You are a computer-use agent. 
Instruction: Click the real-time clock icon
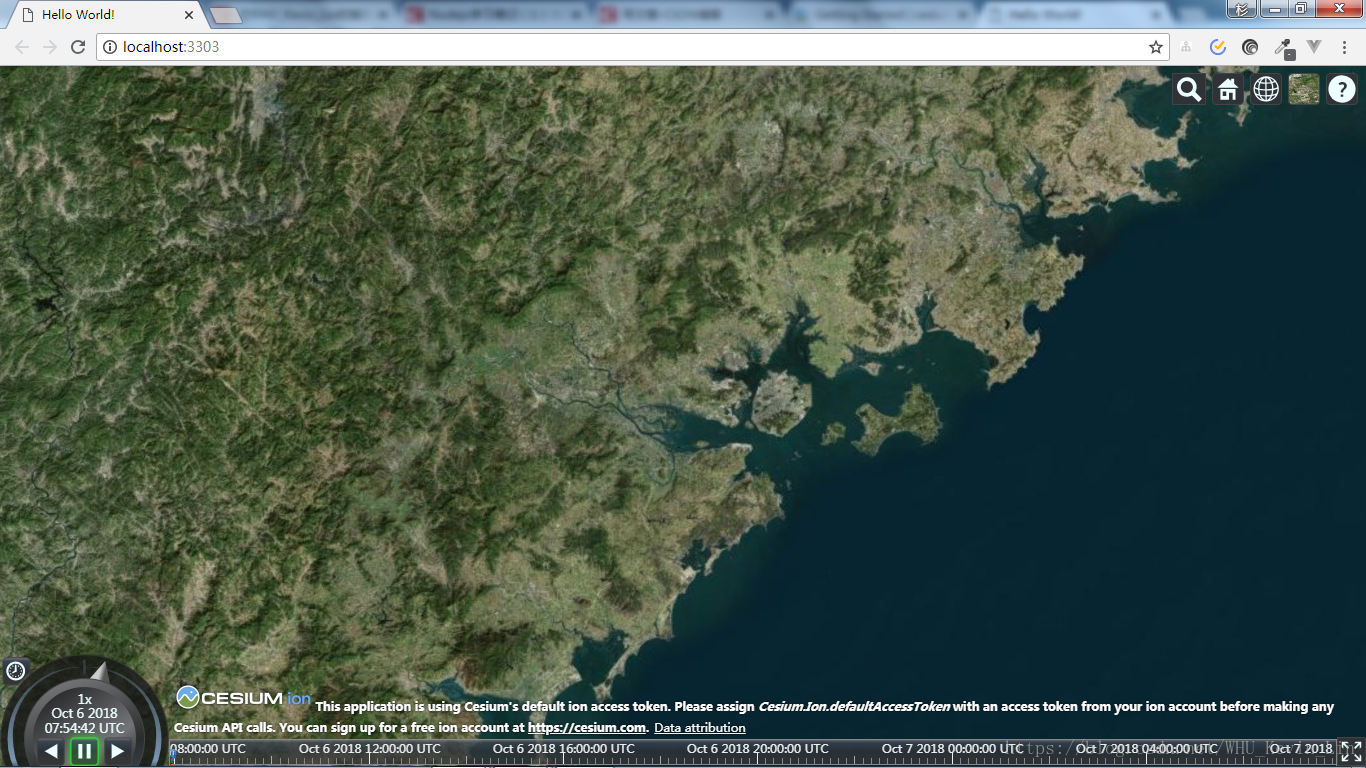tap(16, 671)
